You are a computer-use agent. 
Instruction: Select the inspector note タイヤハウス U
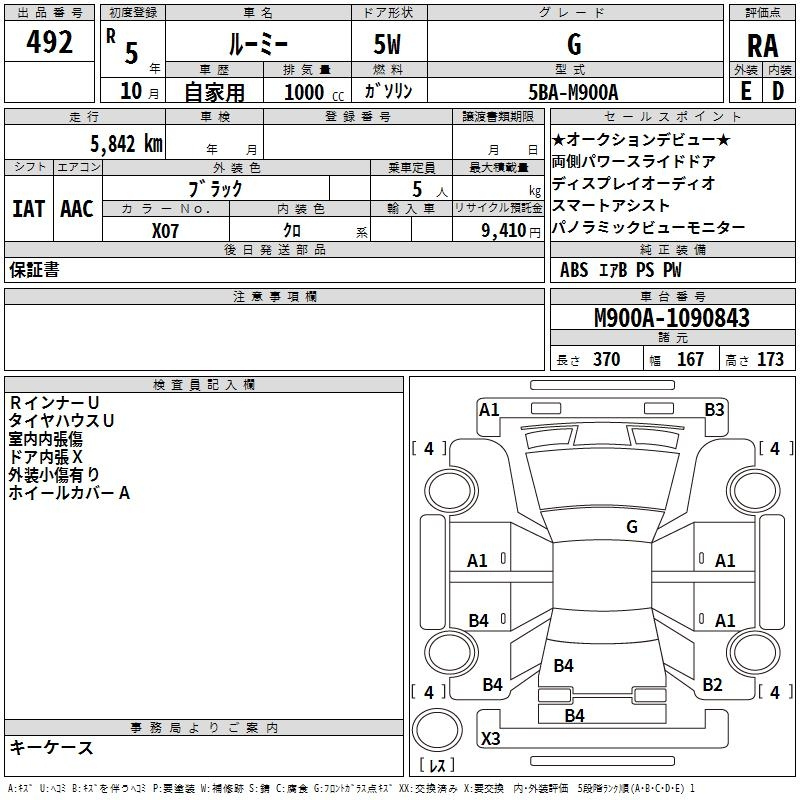(x=61, y=420)
